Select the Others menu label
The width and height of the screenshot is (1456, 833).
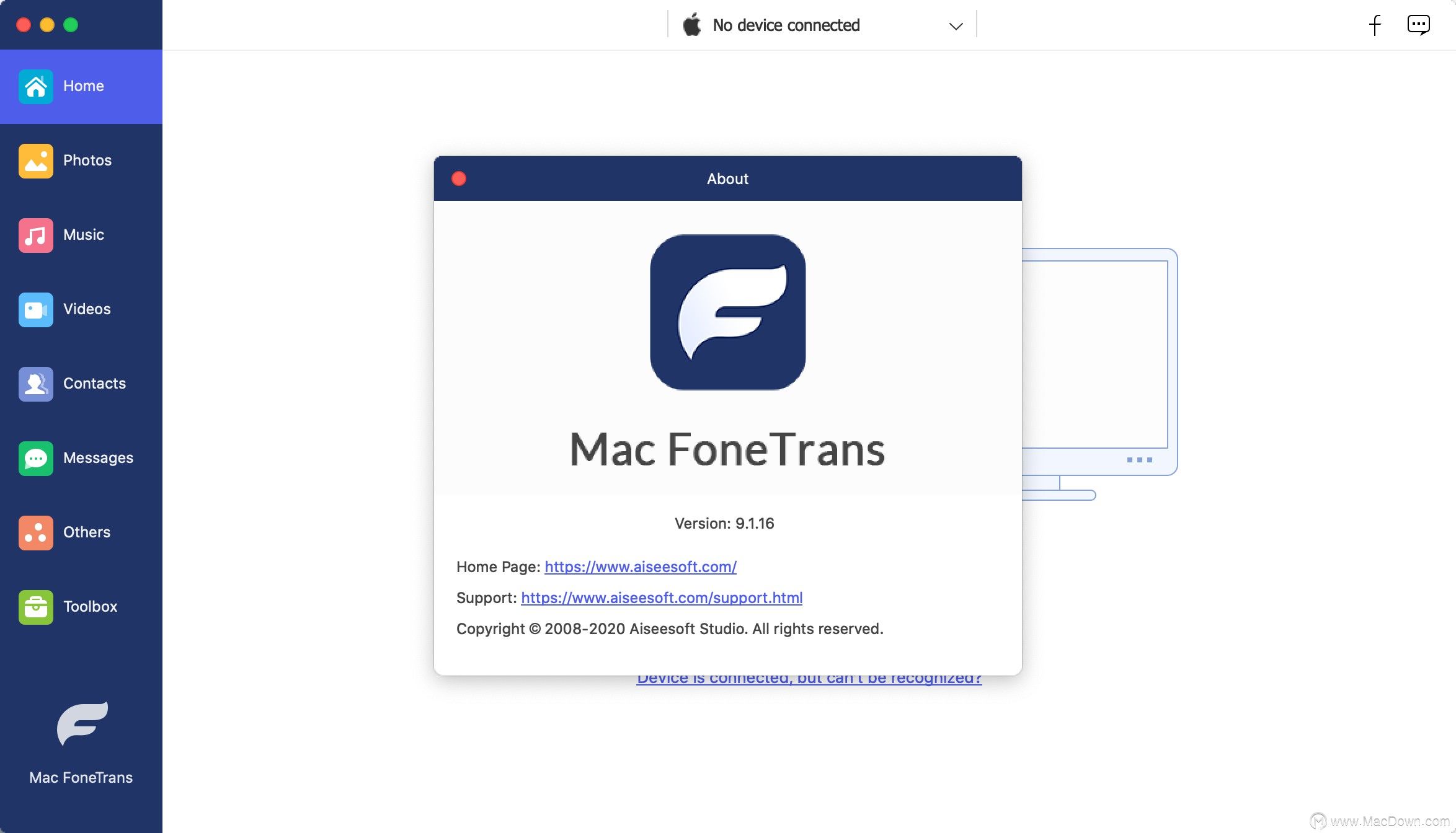click(x=87, y=532)
